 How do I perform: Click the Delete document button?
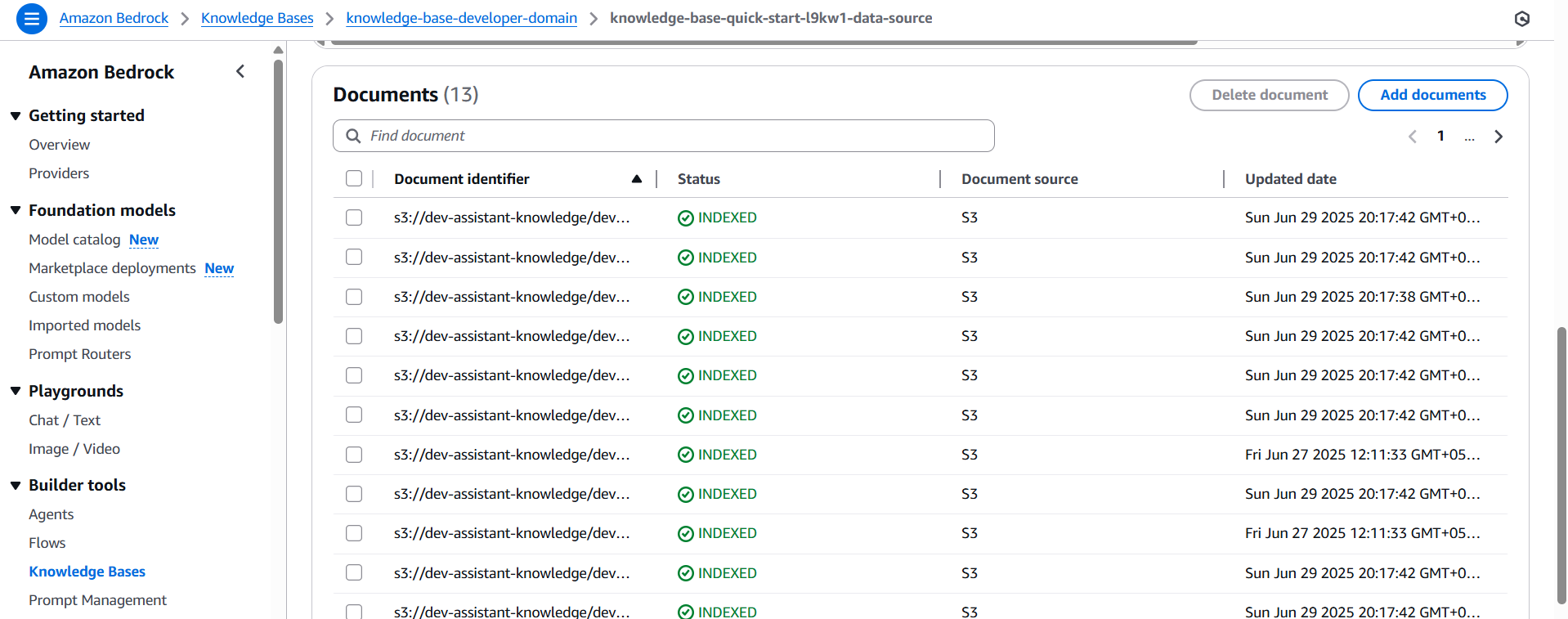(x=1269, y=95)
